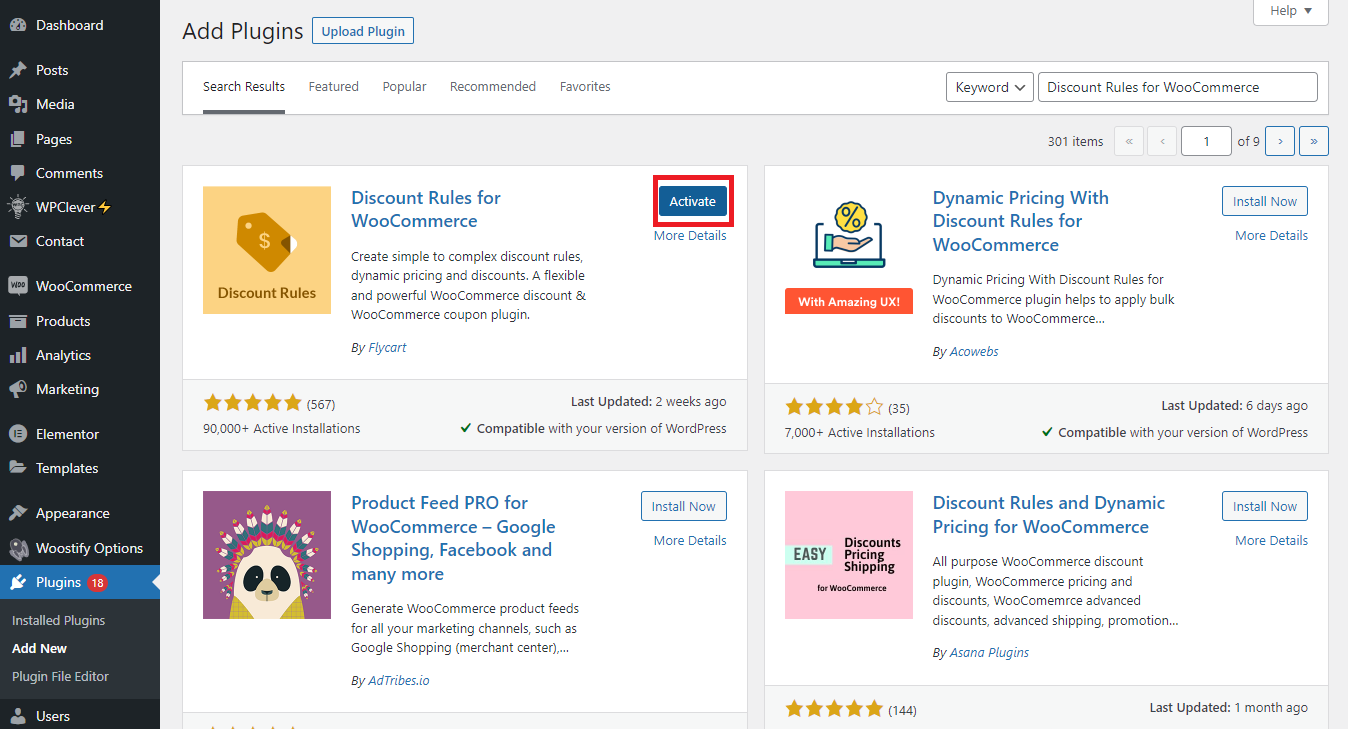Click the Plugins update count badge 18

97,583
